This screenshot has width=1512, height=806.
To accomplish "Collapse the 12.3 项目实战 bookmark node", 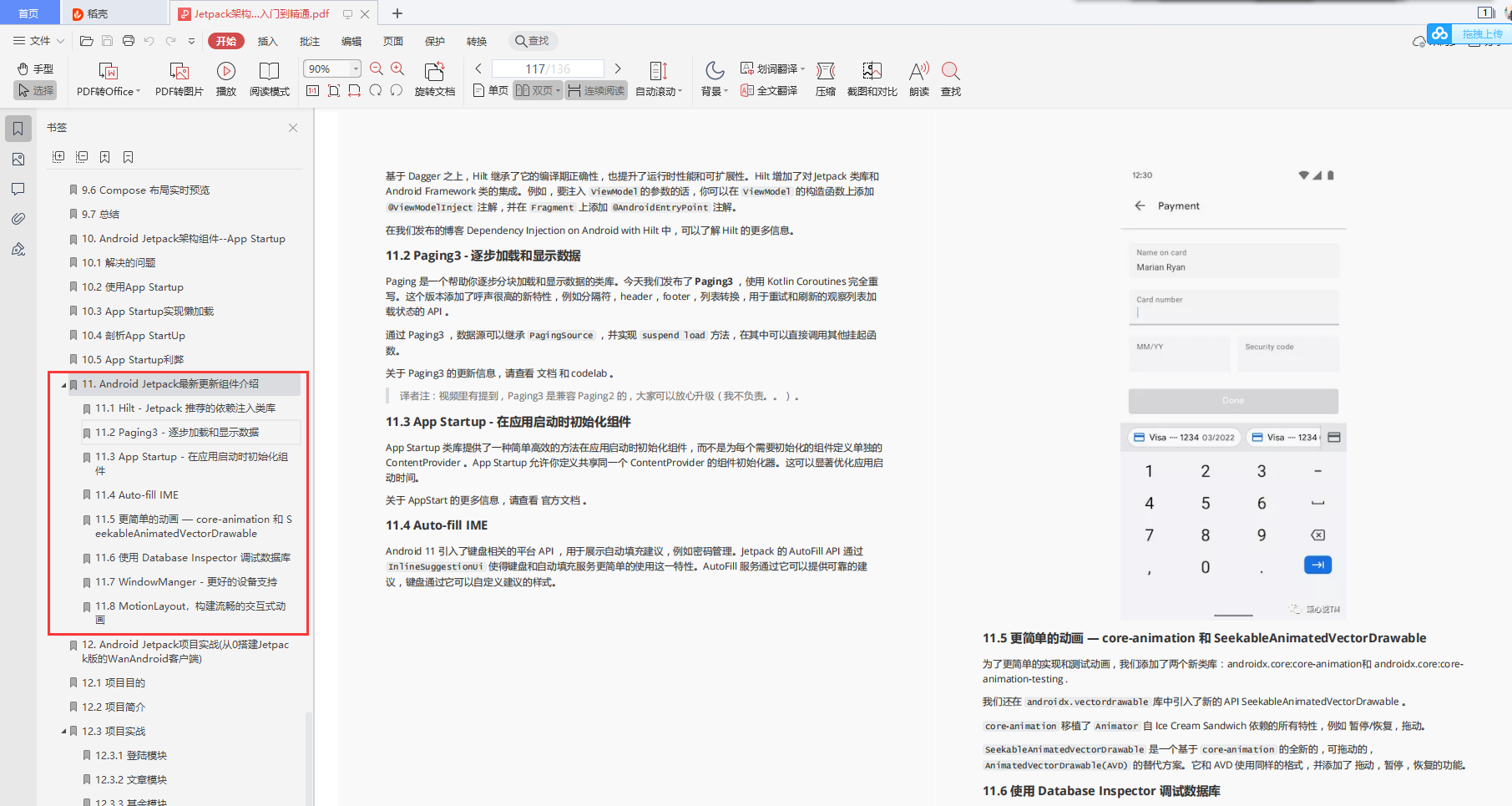I will pos(63,732).
